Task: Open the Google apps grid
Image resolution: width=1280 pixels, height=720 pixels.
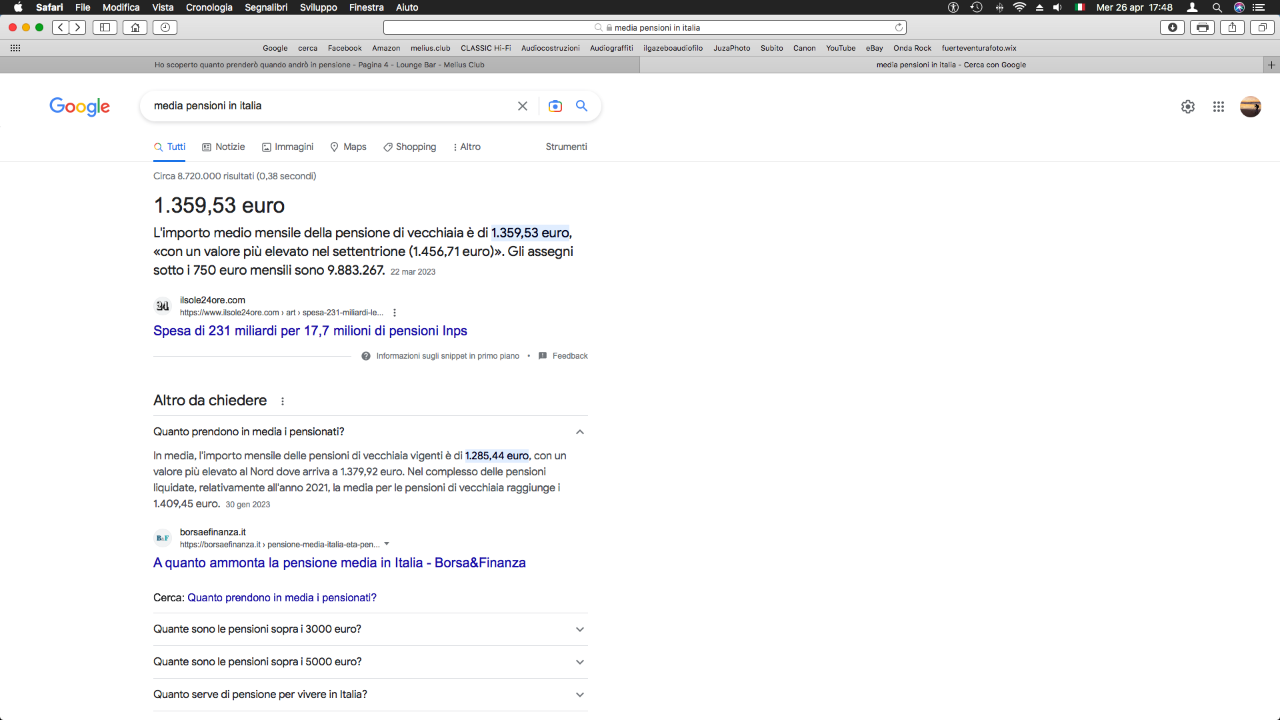Action: pyautogui.click(x=1218, y=107)
